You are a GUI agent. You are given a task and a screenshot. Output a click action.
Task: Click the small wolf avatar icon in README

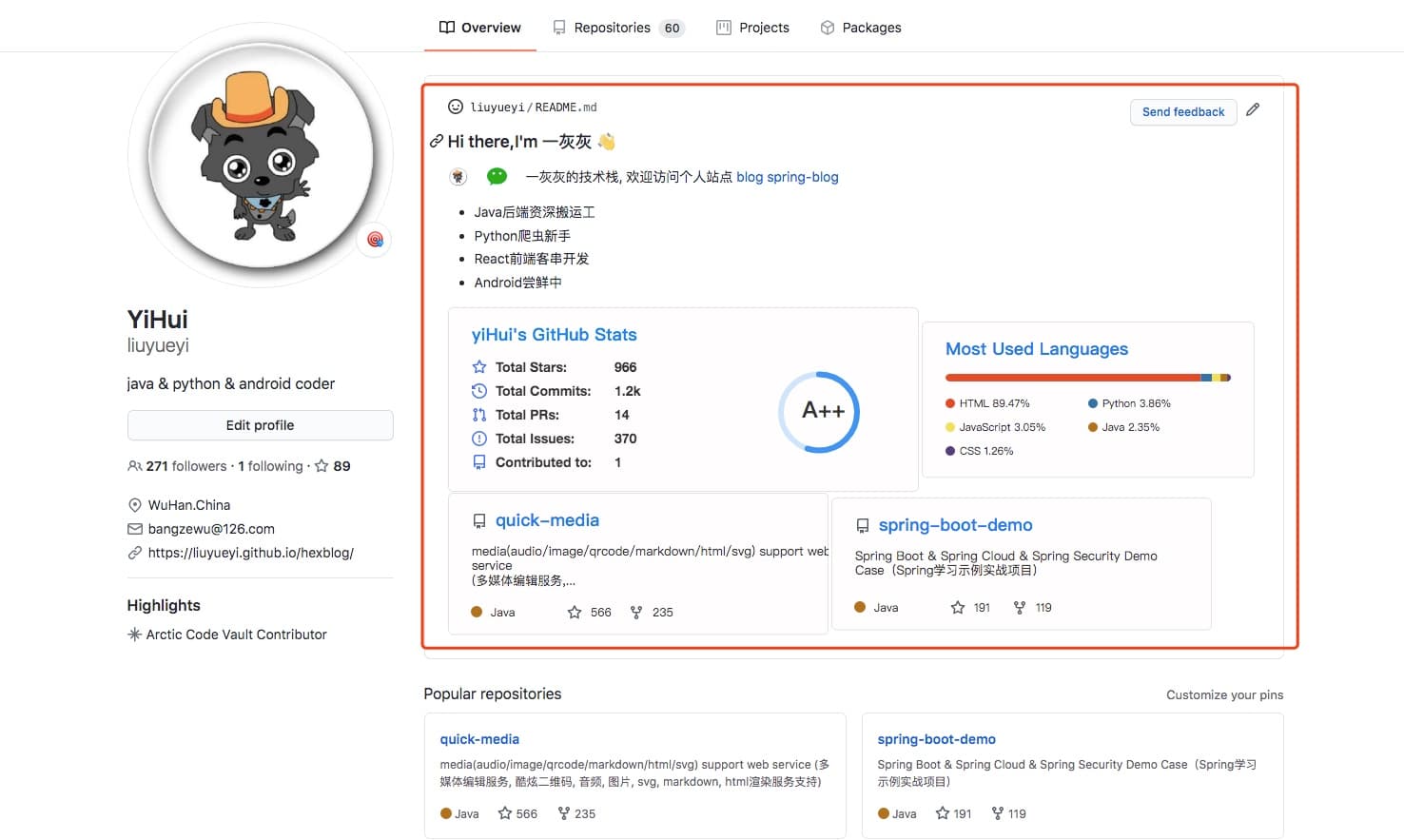pos(458,176)
